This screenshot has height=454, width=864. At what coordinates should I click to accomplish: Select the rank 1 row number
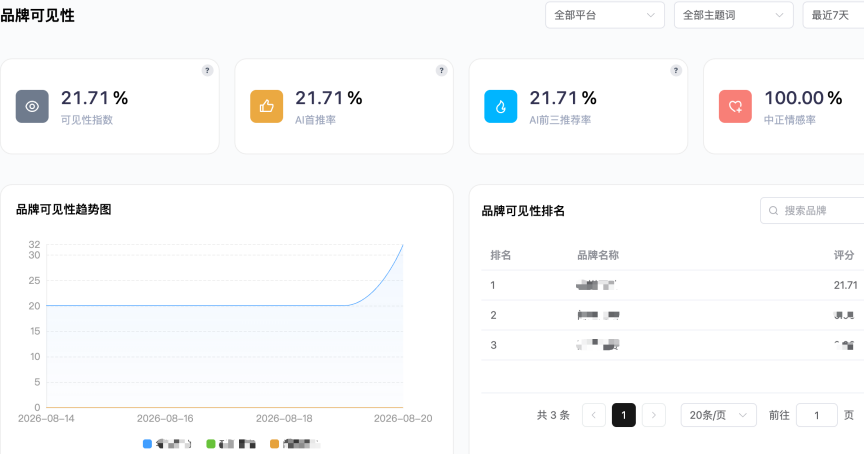click(493, 285)
